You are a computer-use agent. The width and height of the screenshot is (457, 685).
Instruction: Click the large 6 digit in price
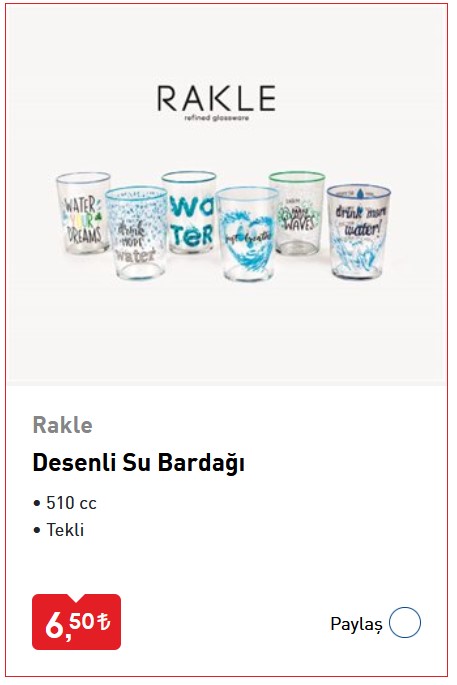55,625
